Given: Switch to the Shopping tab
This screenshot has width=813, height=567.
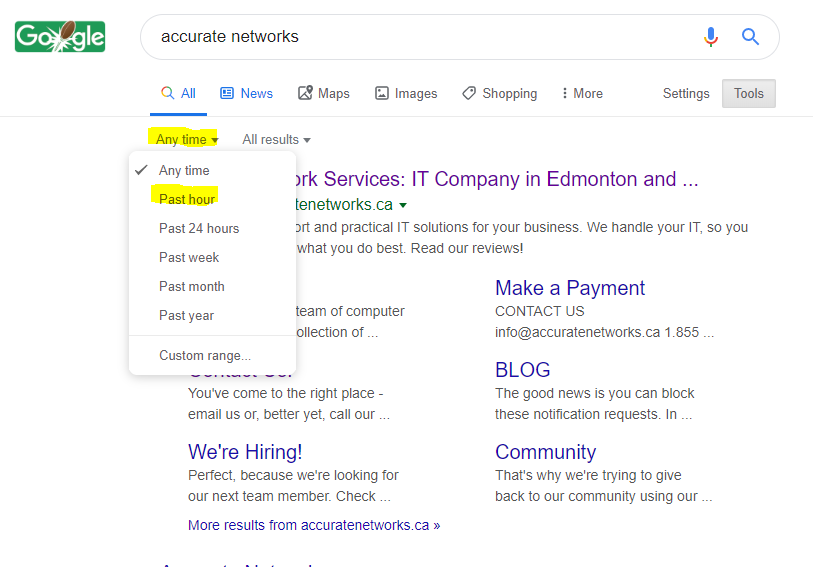Looking at the screenshot, I should (500, 93).
